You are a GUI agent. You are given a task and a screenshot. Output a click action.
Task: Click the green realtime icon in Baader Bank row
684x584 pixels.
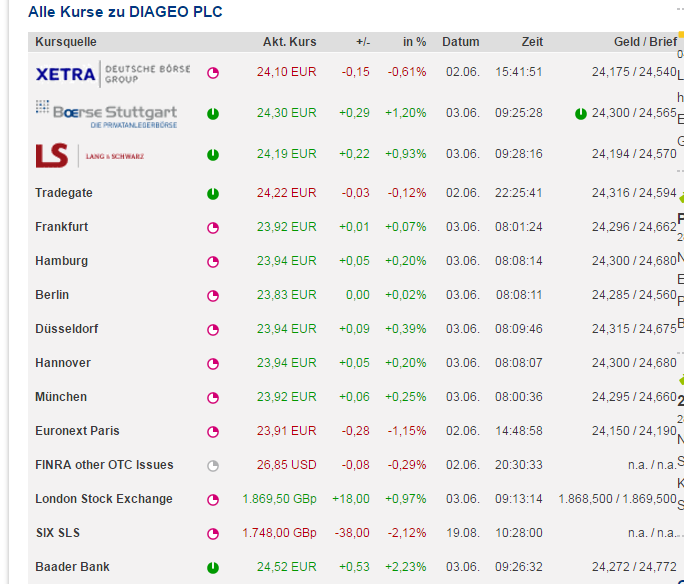213,568
